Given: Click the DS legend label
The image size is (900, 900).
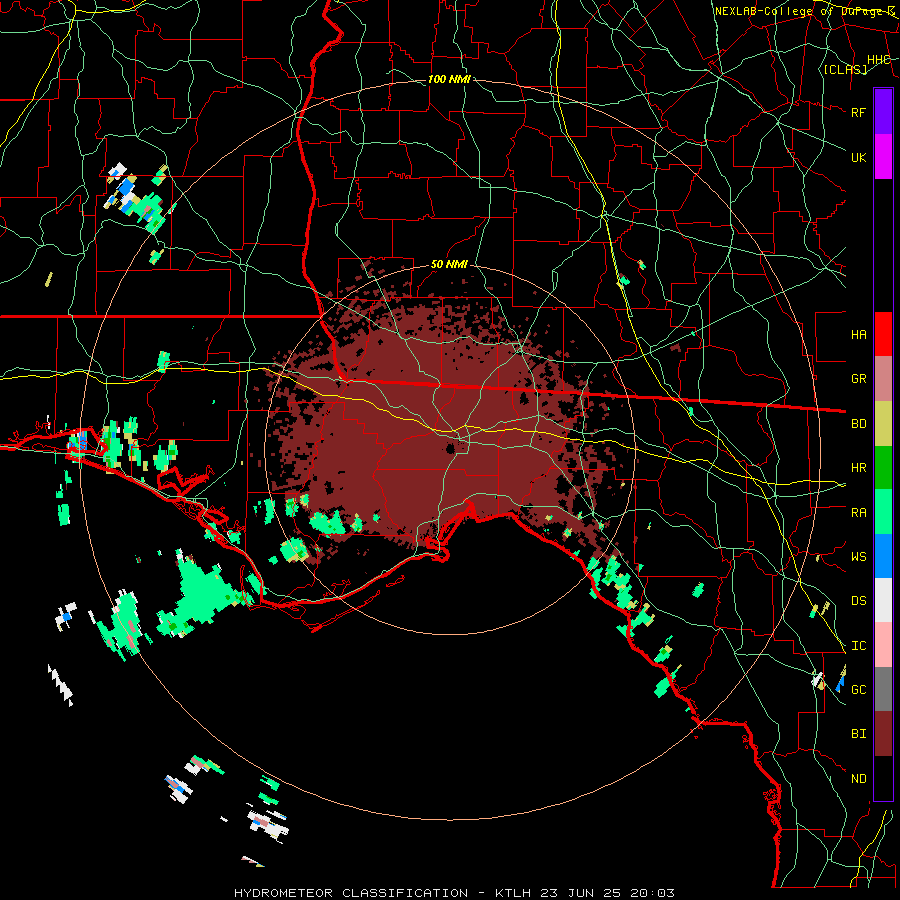Looking at the screenshot, I should tap(859, 601).
